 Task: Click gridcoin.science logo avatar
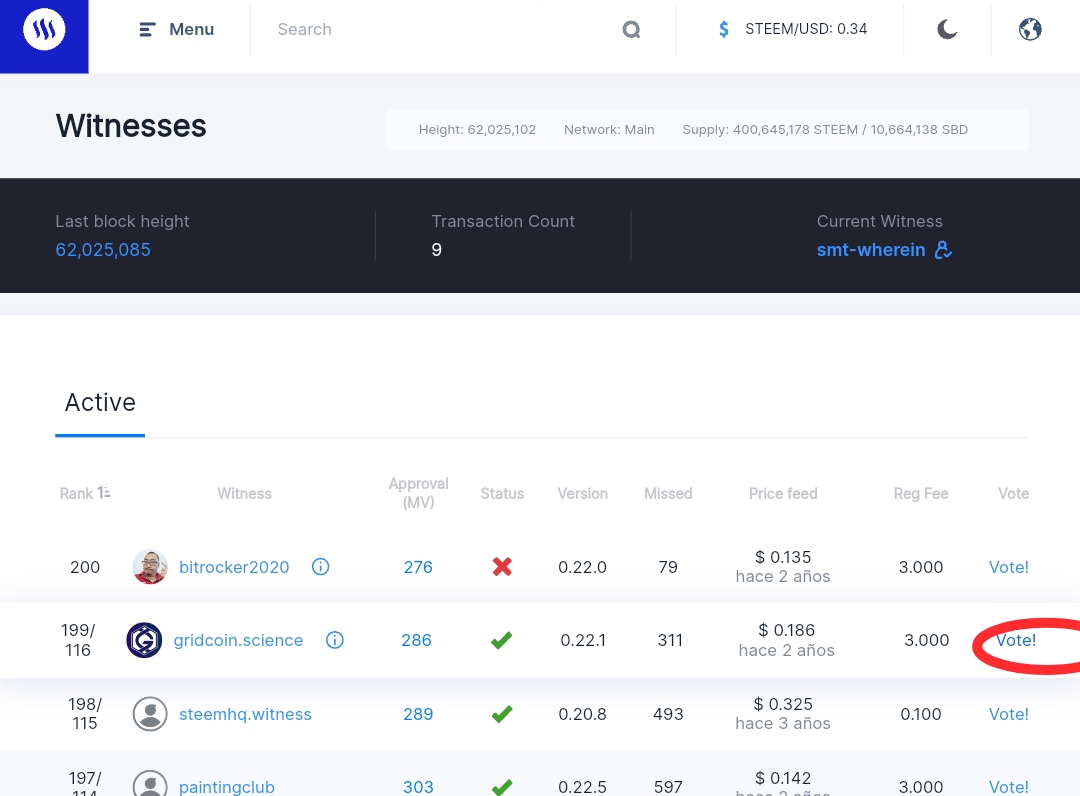coord(144,640)
